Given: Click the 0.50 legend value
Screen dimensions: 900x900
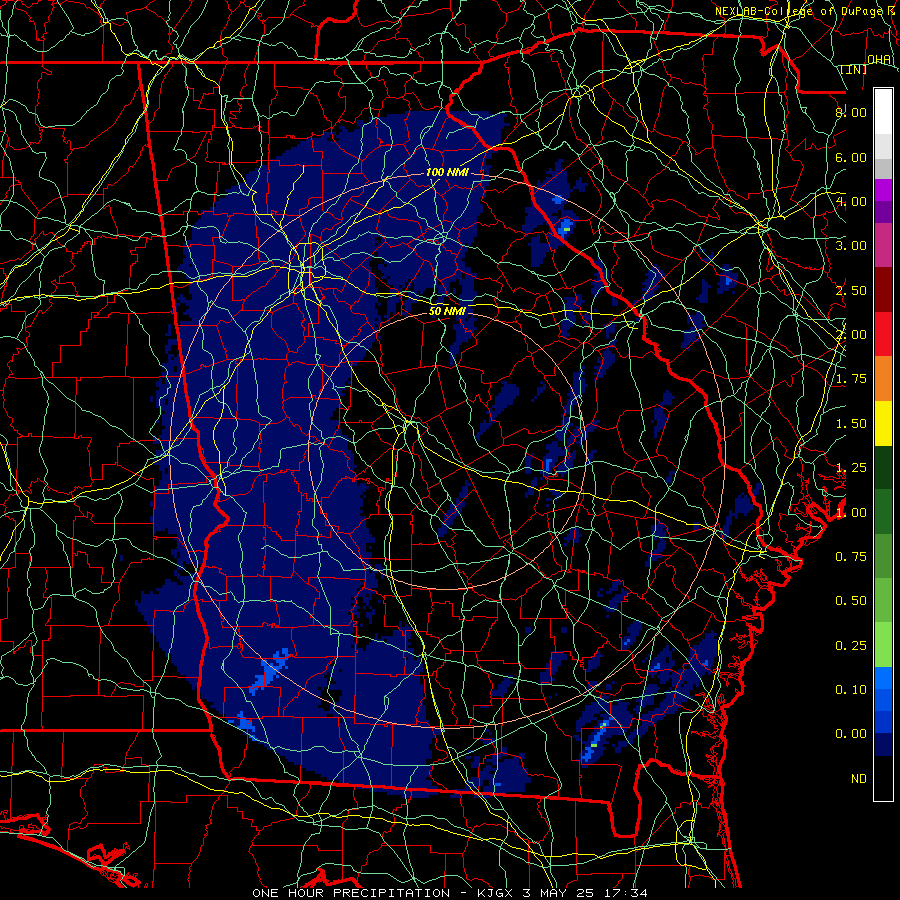Looking at the screenshot, I should coord(851,601).
